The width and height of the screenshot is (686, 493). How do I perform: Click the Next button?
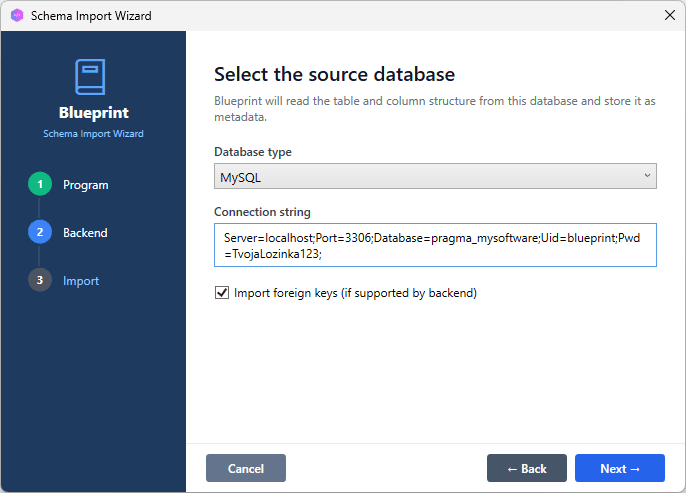[620, 468]
